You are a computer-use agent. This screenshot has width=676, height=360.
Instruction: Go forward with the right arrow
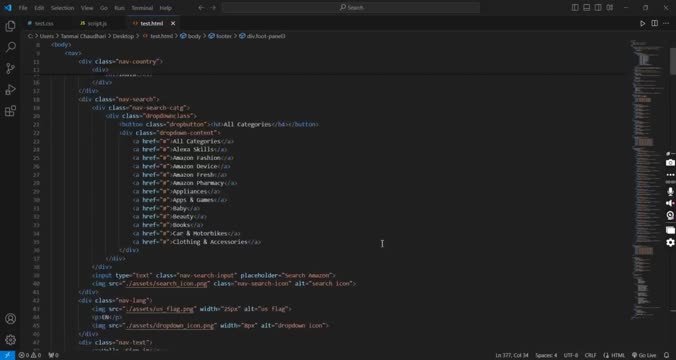(x=213, y=7)
